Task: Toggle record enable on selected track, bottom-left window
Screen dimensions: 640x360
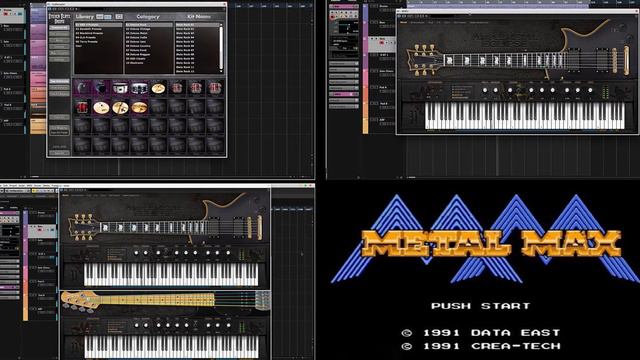Action: (40, 230)
